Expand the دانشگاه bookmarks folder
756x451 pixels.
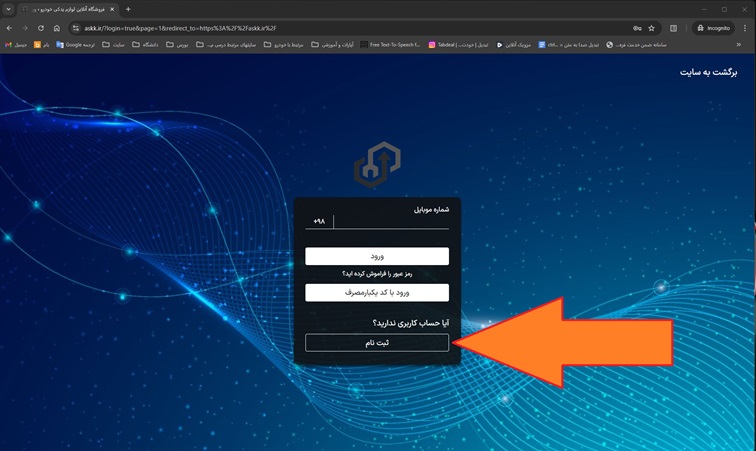144,45
